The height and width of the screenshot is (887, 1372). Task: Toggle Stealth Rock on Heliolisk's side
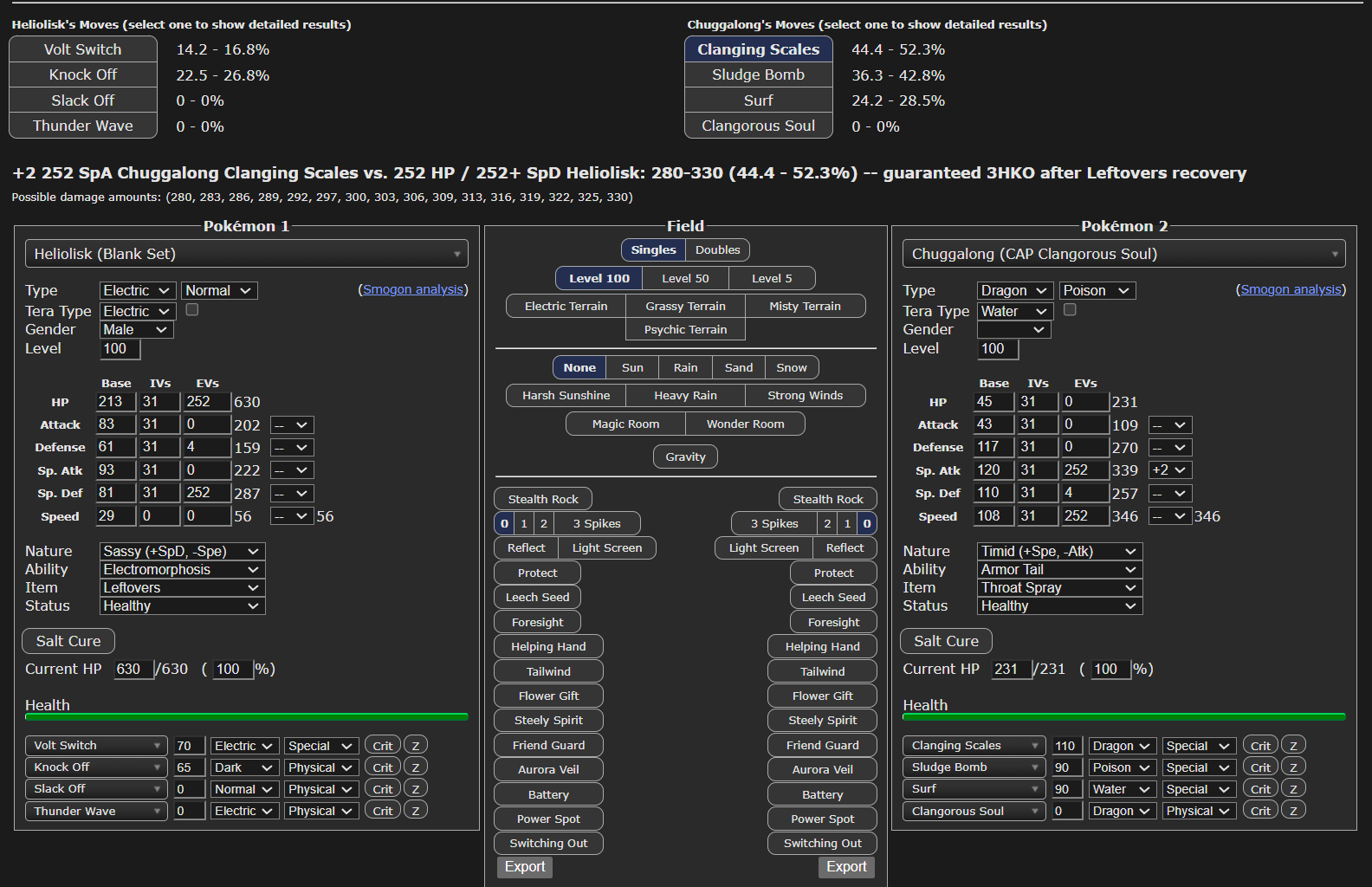[x=543, y=499]
